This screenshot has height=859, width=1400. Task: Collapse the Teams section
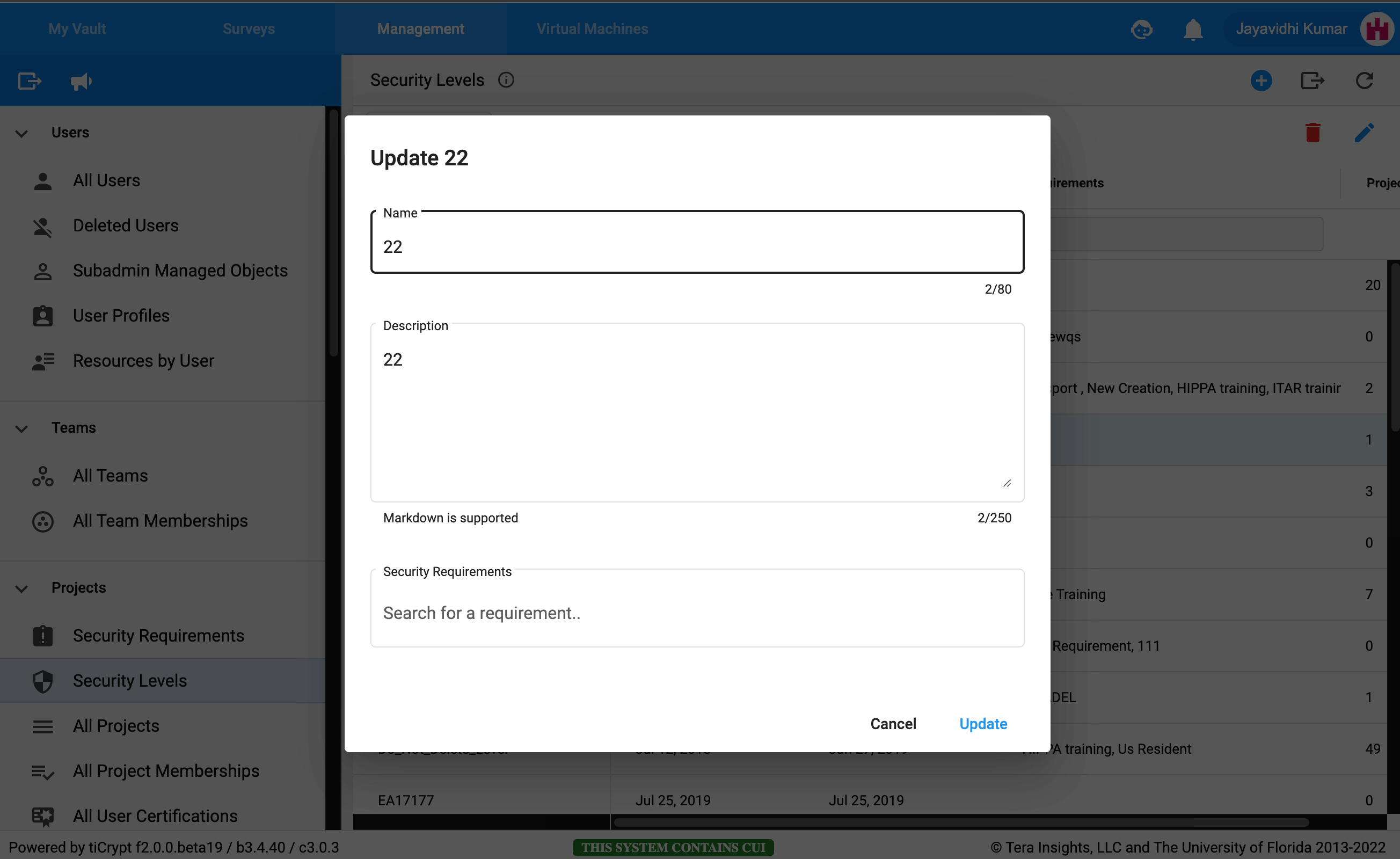[21, 428]
